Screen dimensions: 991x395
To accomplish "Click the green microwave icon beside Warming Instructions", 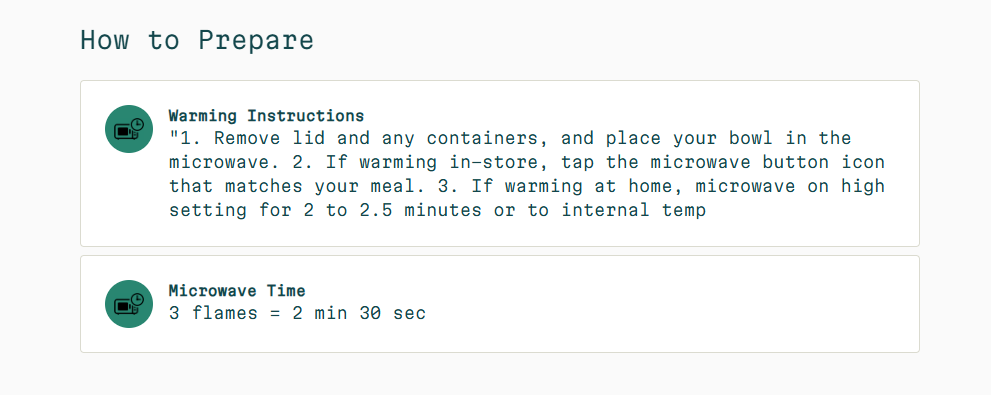I will 129,129.
